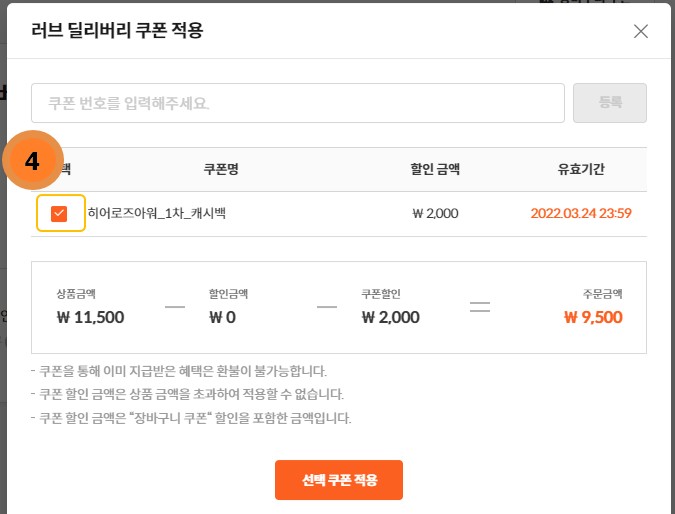Screen dimensions: 675x514
Task: Click the orange step 4 badge
Action: coord(32,162)
